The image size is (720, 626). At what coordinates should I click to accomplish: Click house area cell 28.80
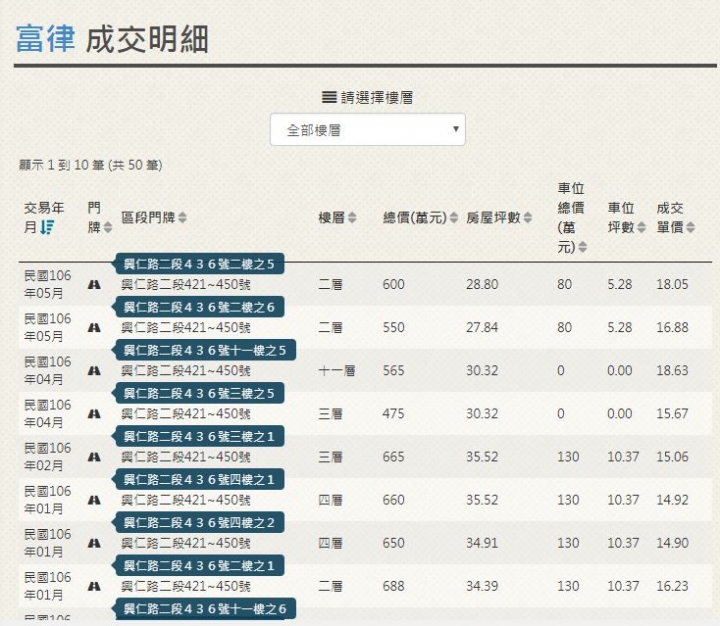click(482, 284)
